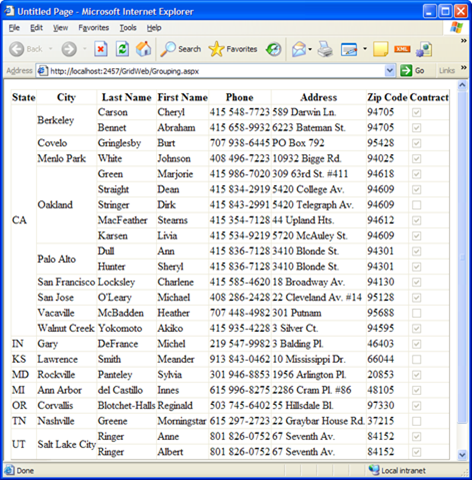472x480 pixels.
Task: Toggle Contract checkbox for Stringer Dirk
Action: click(416, 205)
